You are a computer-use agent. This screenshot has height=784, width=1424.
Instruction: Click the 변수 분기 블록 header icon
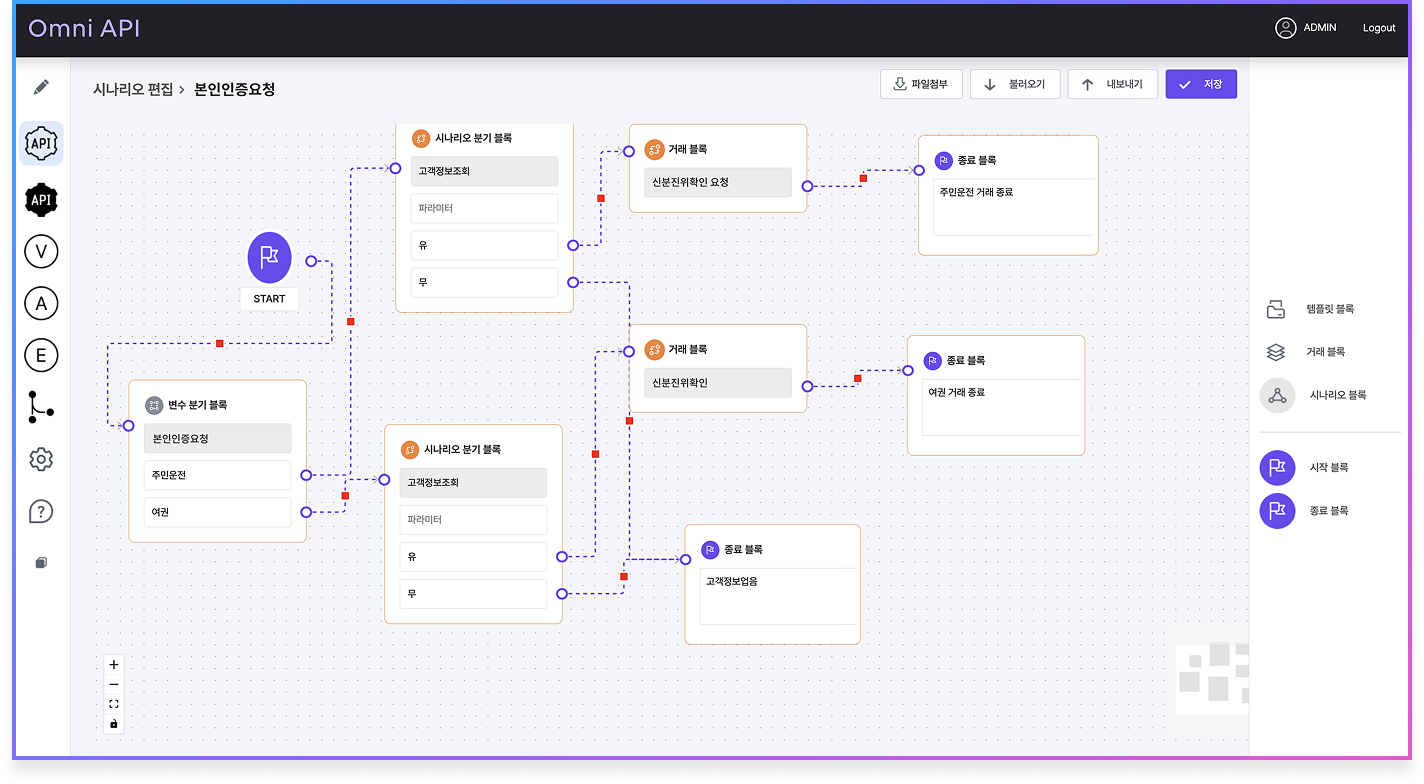click(x=153, y=405)
